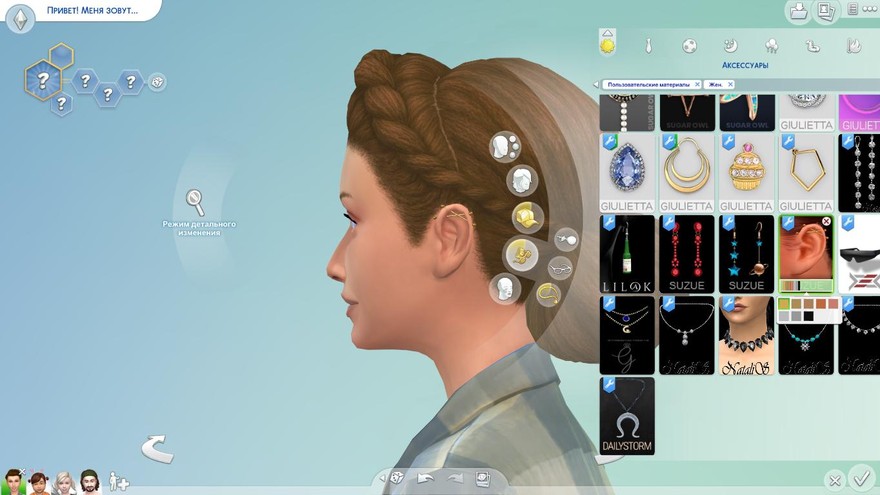Select the brown-haired Sim in green portrait
Viewport: 880px width, 495px height.
click(12, 482)
